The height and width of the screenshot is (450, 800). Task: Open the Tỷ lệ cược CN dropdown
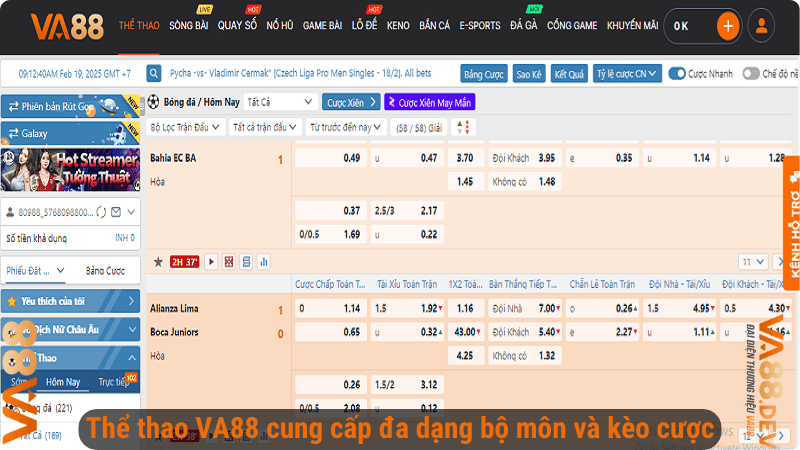[x=627, y=73]
